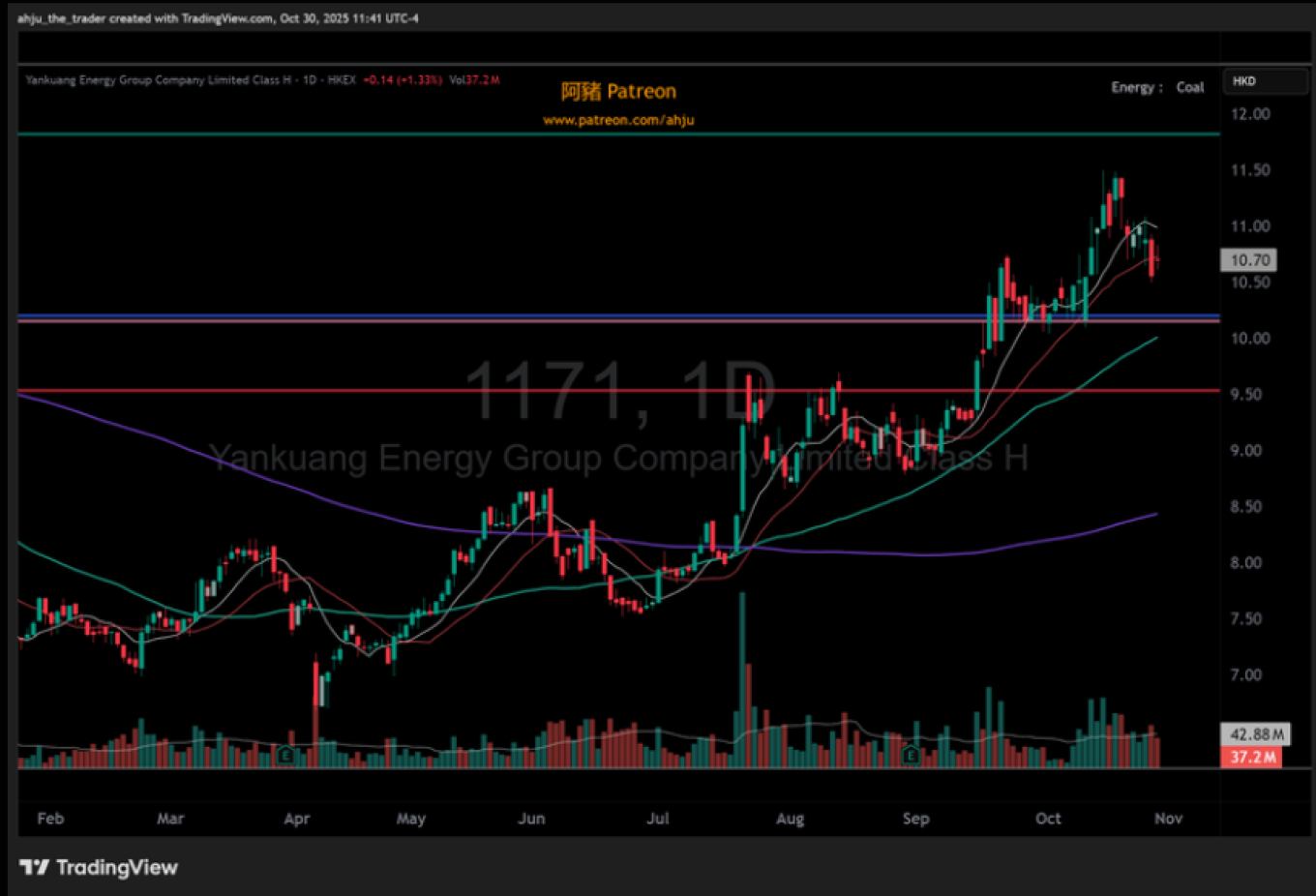Select the red horizontal line at 9.50
Screen dimensions: 1316x896
[290, 391]
